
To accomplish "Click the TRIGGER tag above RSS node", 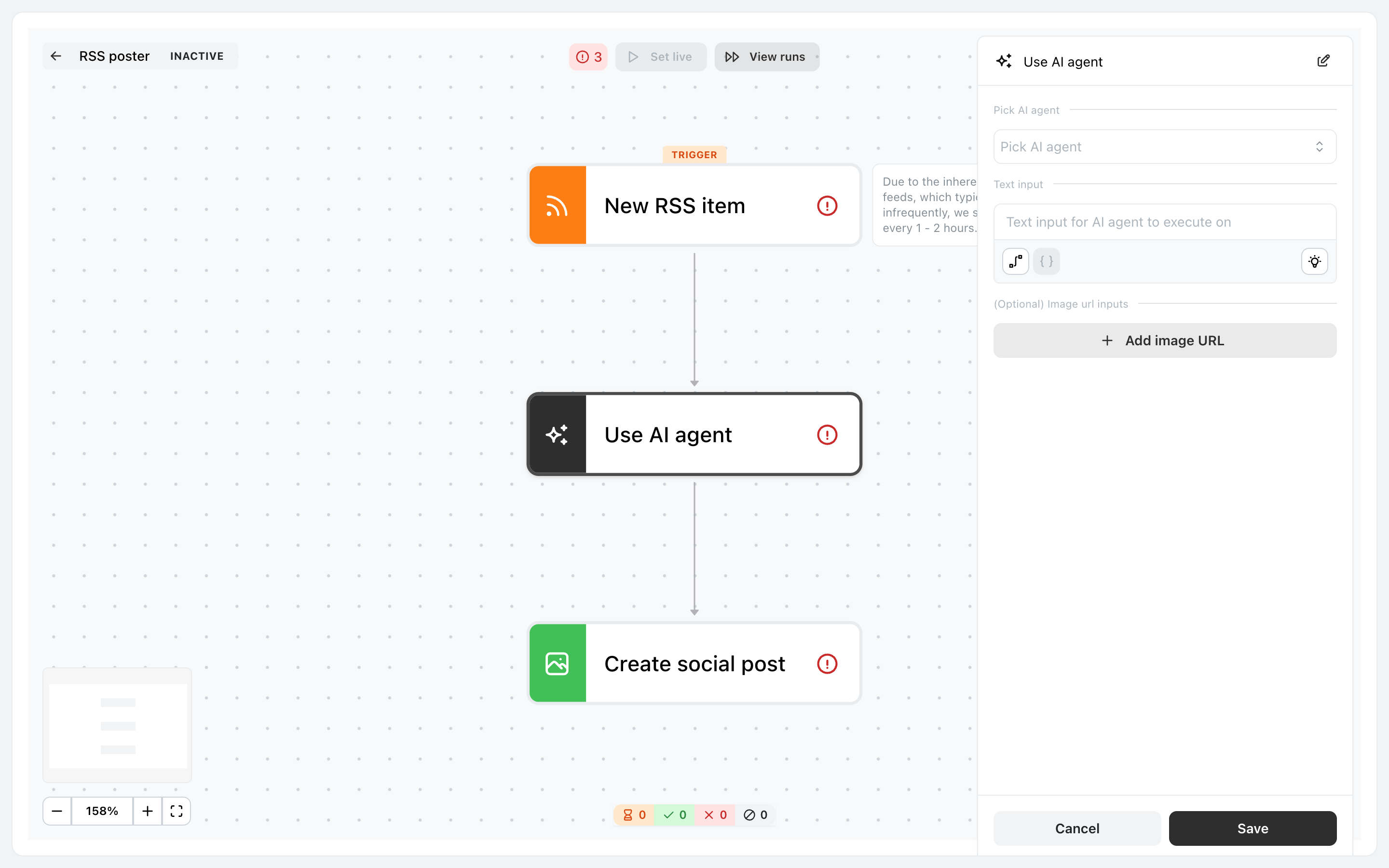I will (694, 155).
